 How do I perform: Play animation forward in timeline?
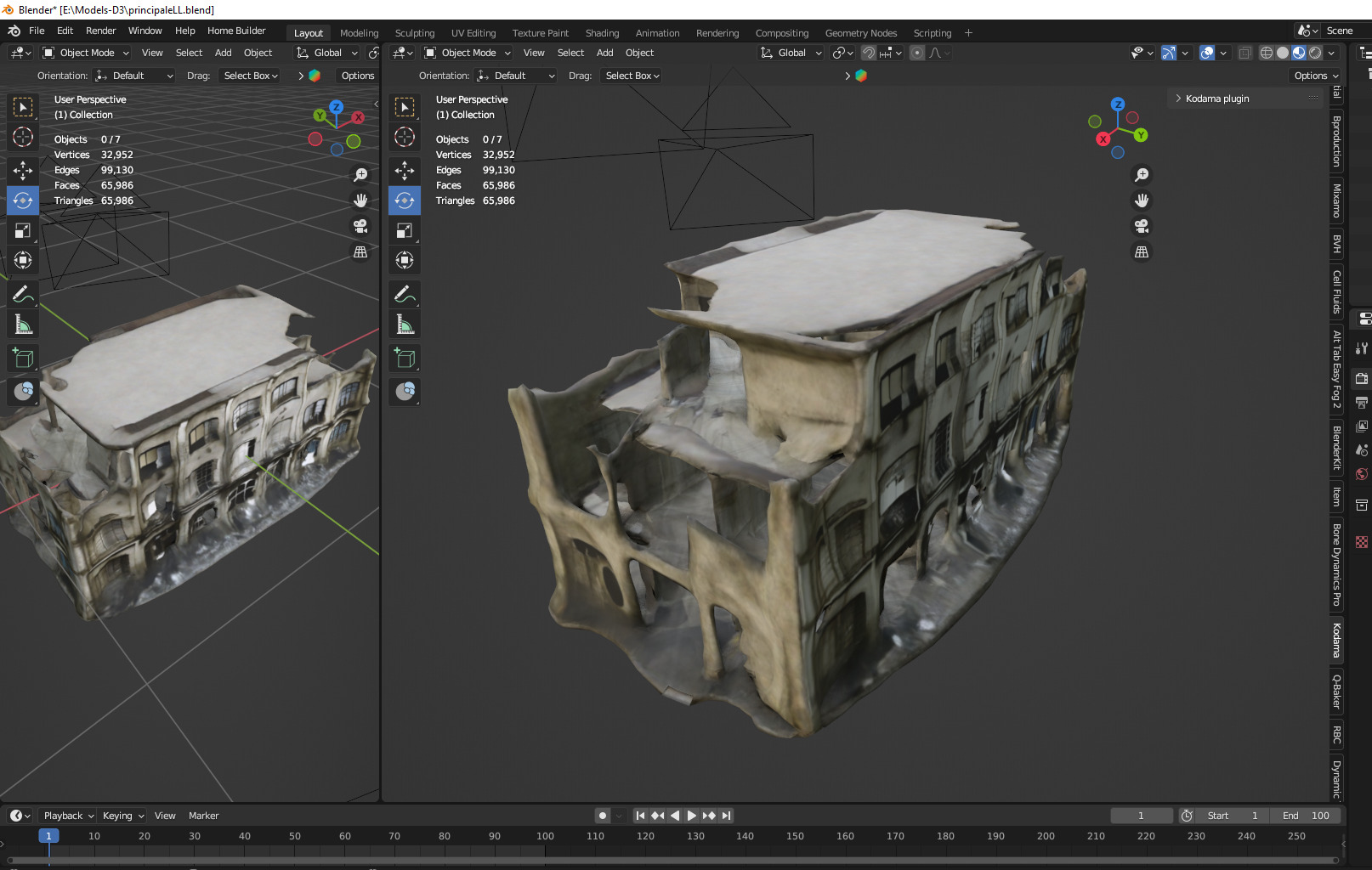point(691,816)
